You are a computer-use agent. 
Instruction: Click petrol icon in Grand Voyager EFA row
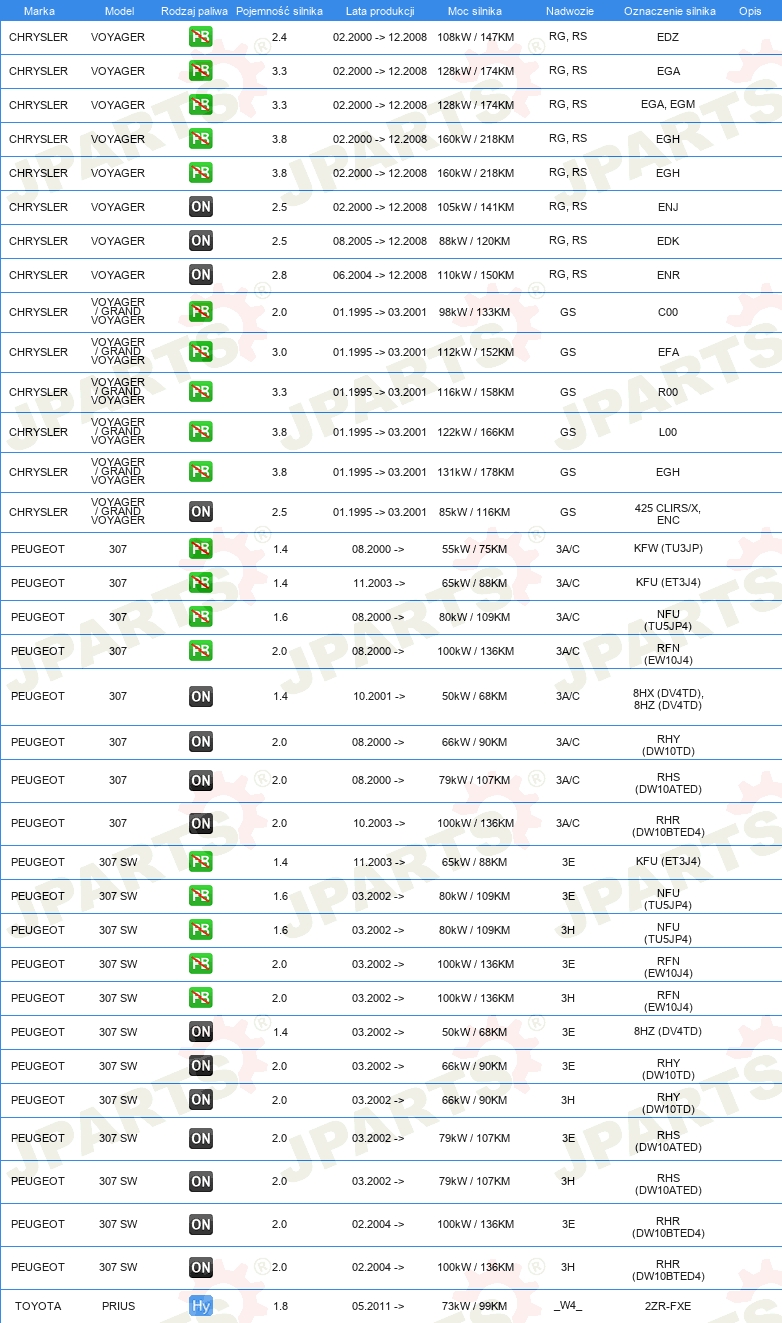click(201, 352)
